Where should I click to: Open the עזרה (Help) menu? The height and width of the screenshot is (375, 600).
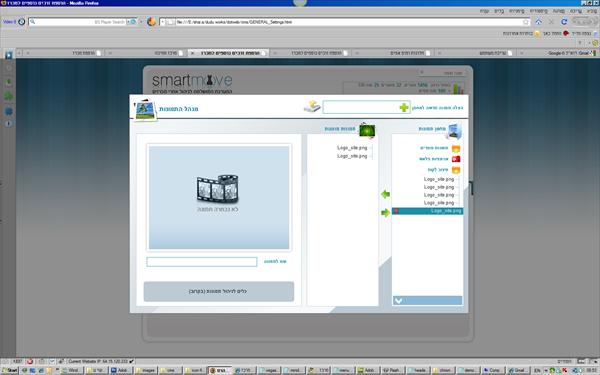click(485, 11)
